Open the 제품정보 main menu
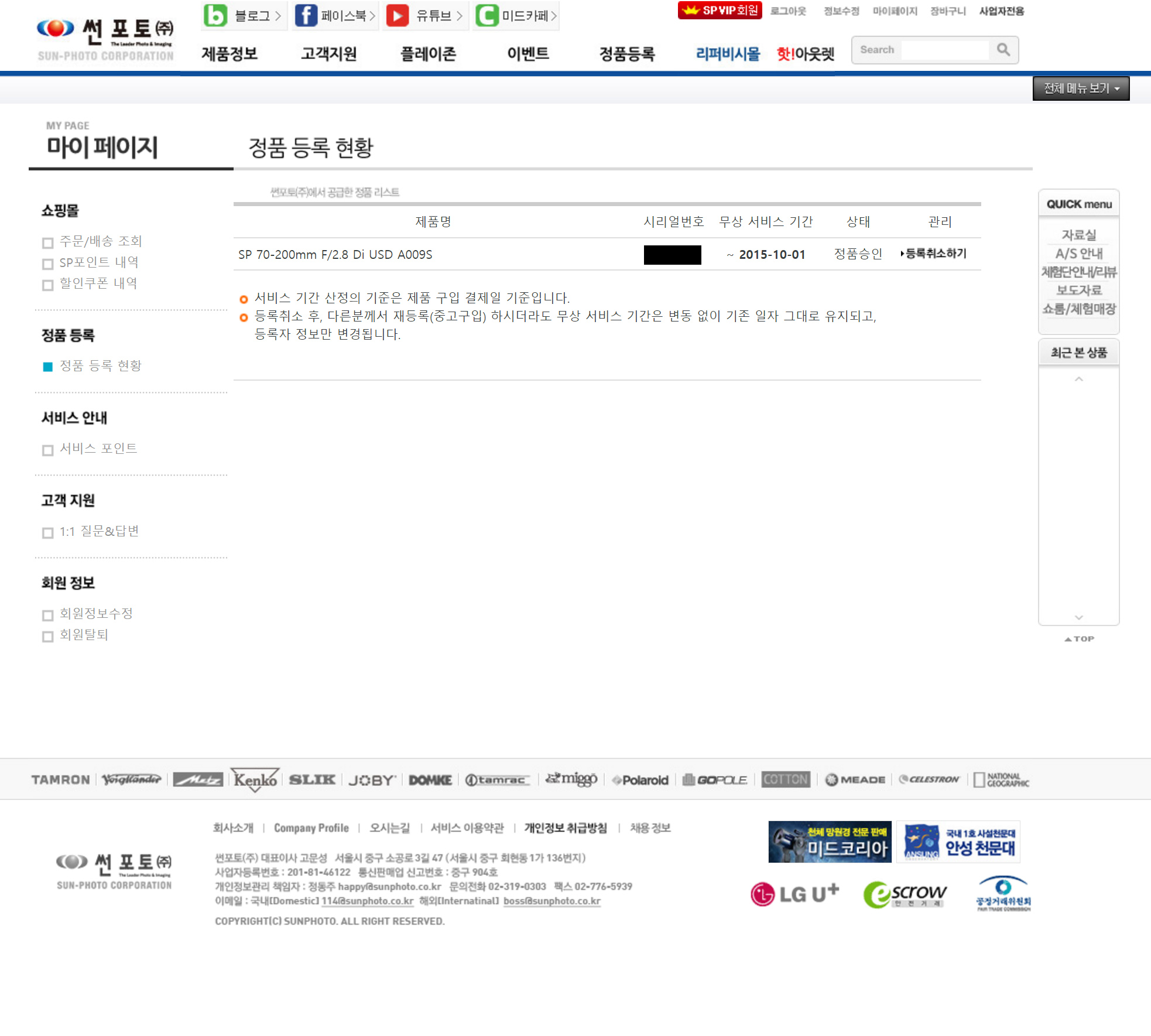Viewport: 1151px width, 1036px height. click(229, 54)
